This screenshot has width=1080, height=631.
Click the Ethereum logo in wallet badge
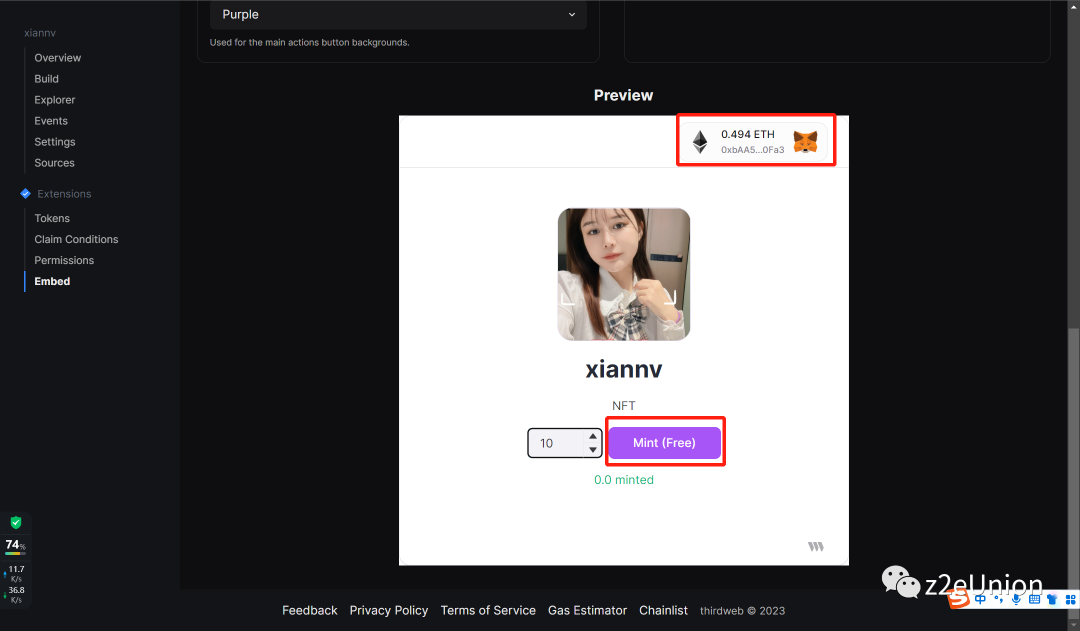coord(700,142)
